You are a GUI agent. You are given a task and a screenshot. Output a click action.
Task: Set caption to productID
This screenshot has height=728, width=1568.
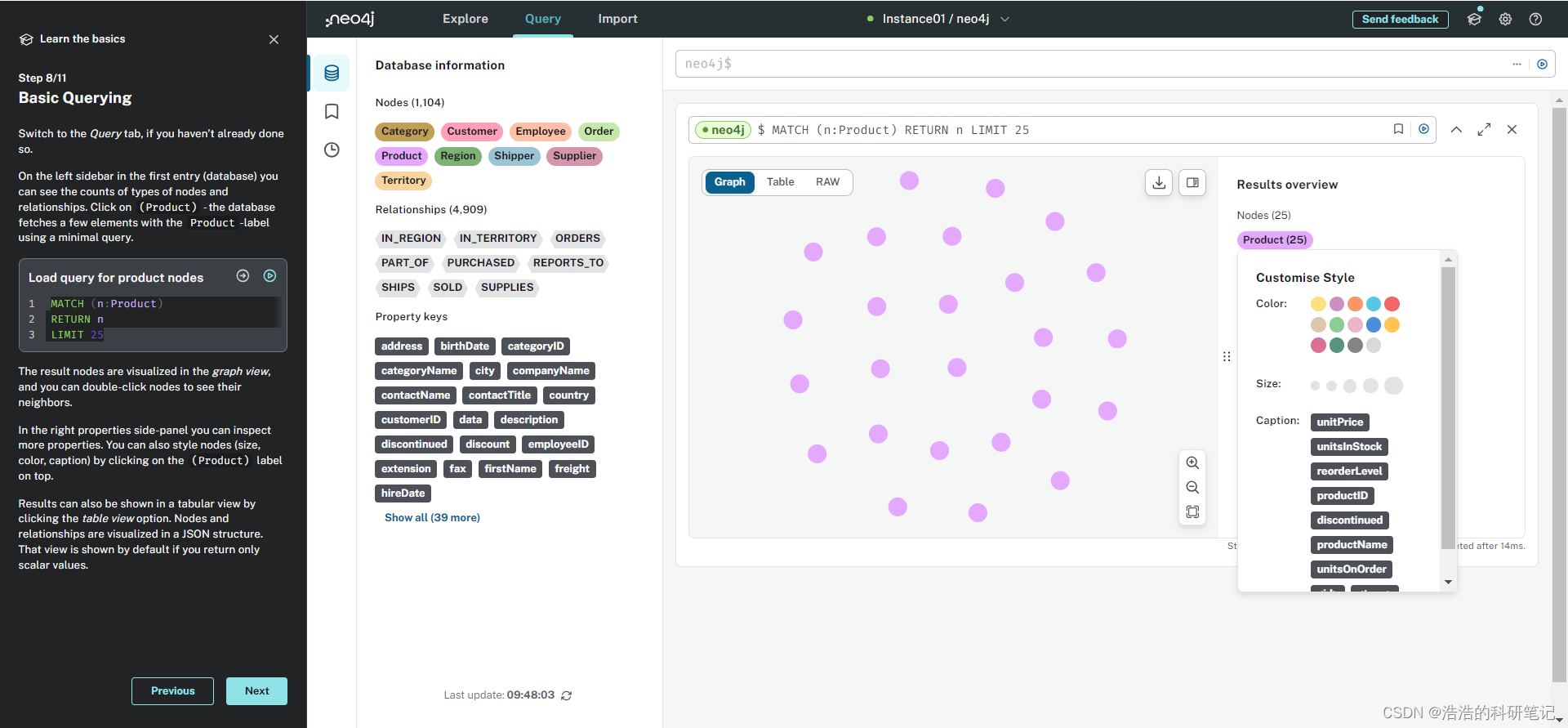pos(1342,496)
